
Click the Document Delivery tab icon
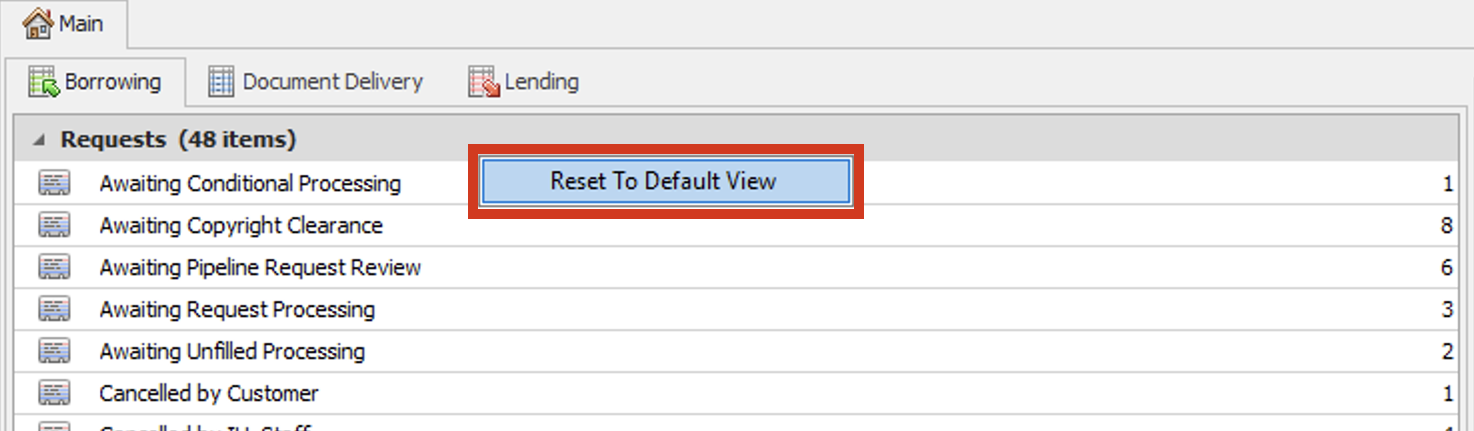click(x=221, y=82)
